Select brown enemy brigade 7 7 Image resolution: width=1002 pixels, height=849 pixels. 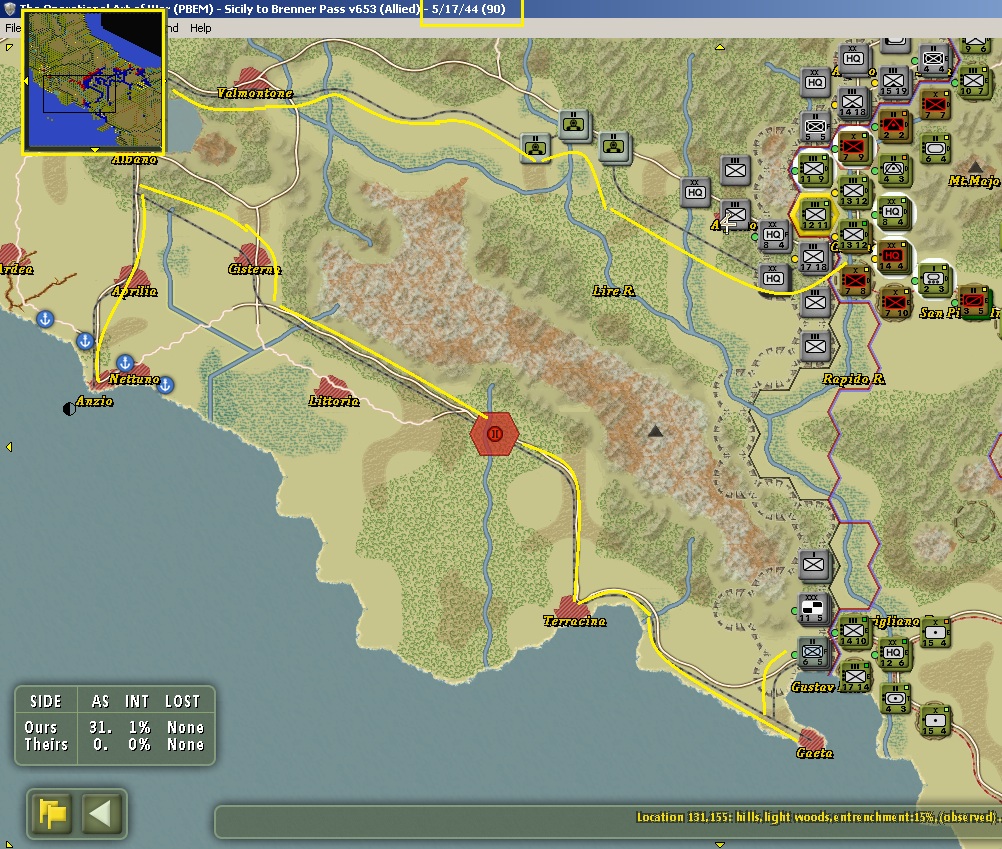(934, 103)
